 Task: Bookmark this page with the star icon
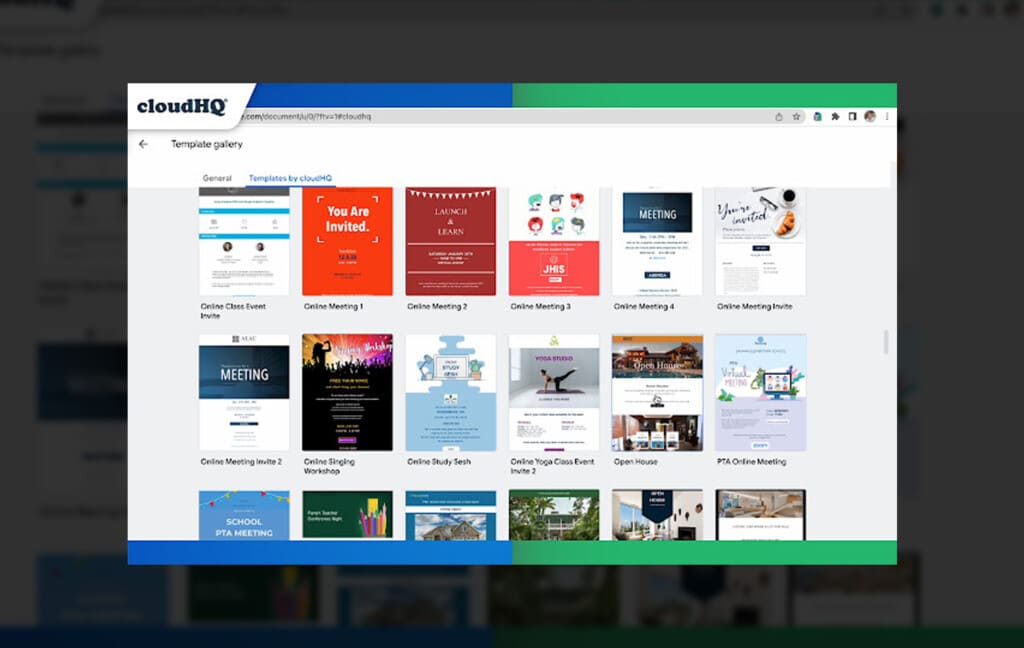[x=796, y=117]
